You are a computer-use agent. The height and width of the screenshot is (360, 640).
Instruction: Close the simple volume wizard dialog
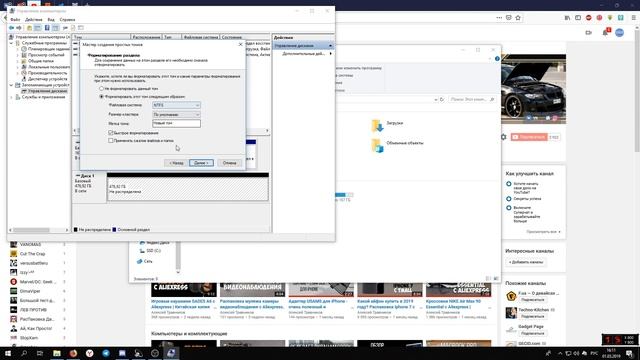click(x=240, y=44)
